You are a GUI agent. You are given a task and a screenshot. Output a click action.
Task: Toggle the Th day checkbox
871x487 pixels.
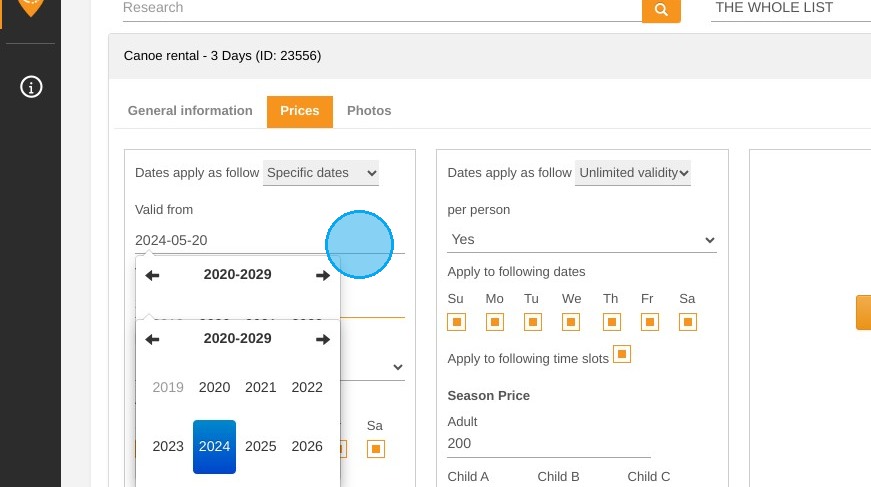[612, 322]
